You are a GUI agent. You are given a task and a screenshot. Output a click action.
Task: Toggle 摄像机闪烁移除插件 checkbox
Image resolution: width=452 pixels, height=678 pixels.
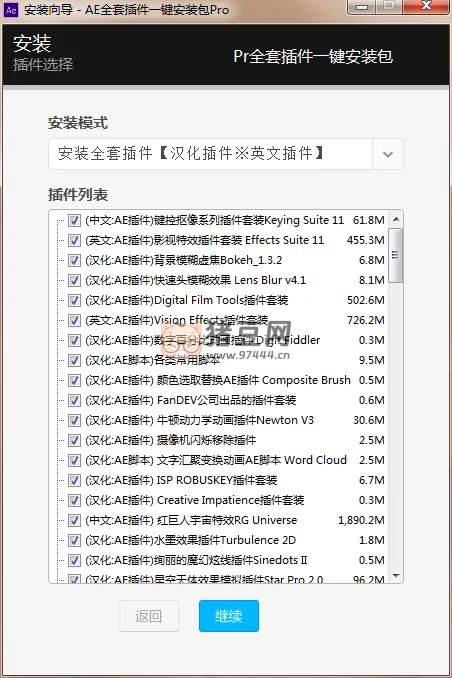(74, 440)
